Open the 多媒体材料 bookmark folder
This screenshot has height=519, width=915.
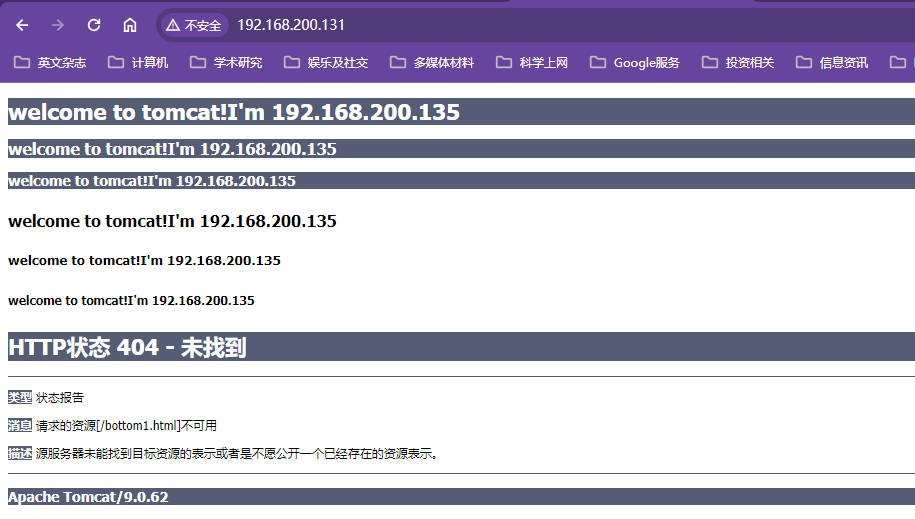point(432,63)
